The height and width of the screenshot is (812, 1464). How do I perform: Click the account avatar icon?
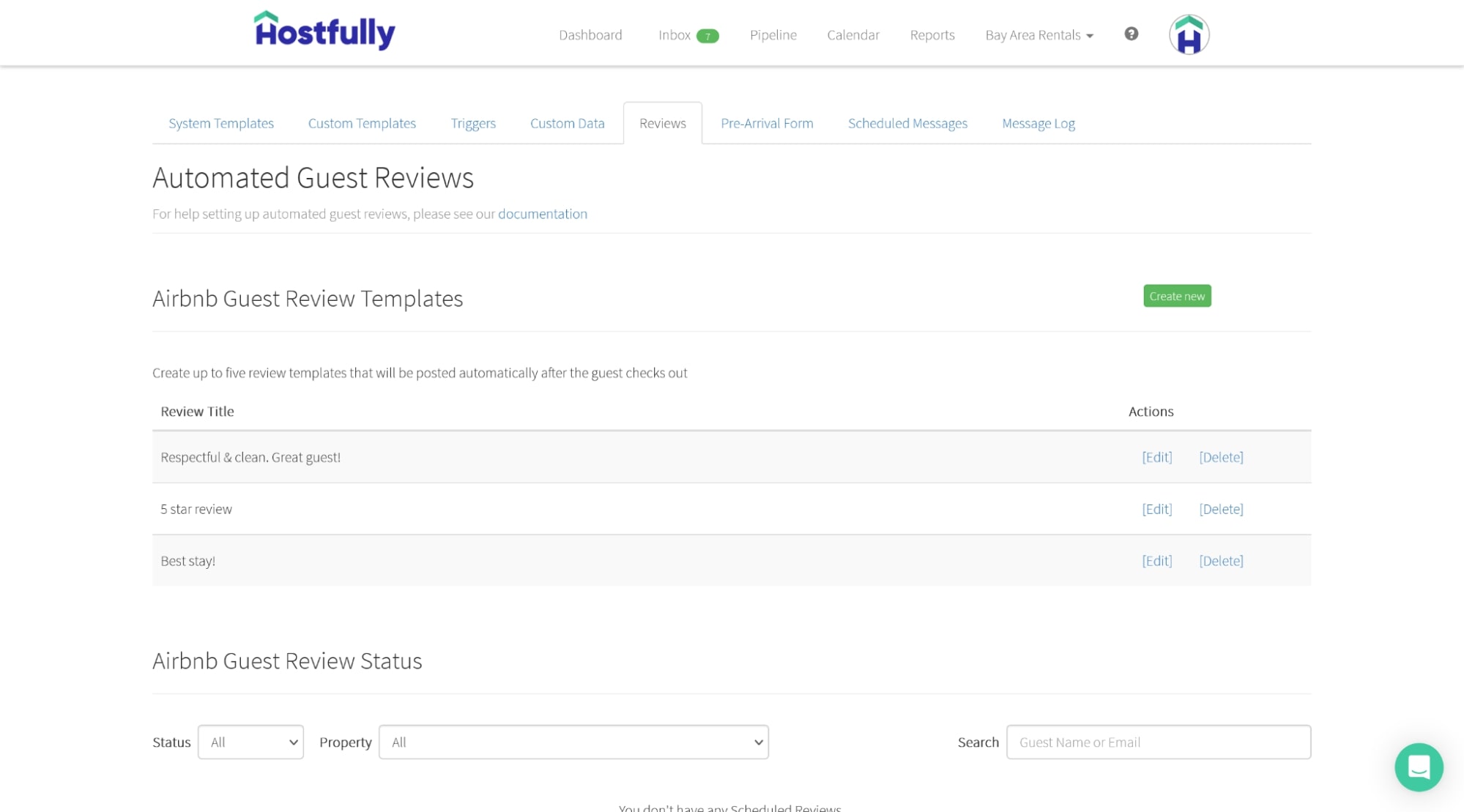click(x=1189, y=33)
